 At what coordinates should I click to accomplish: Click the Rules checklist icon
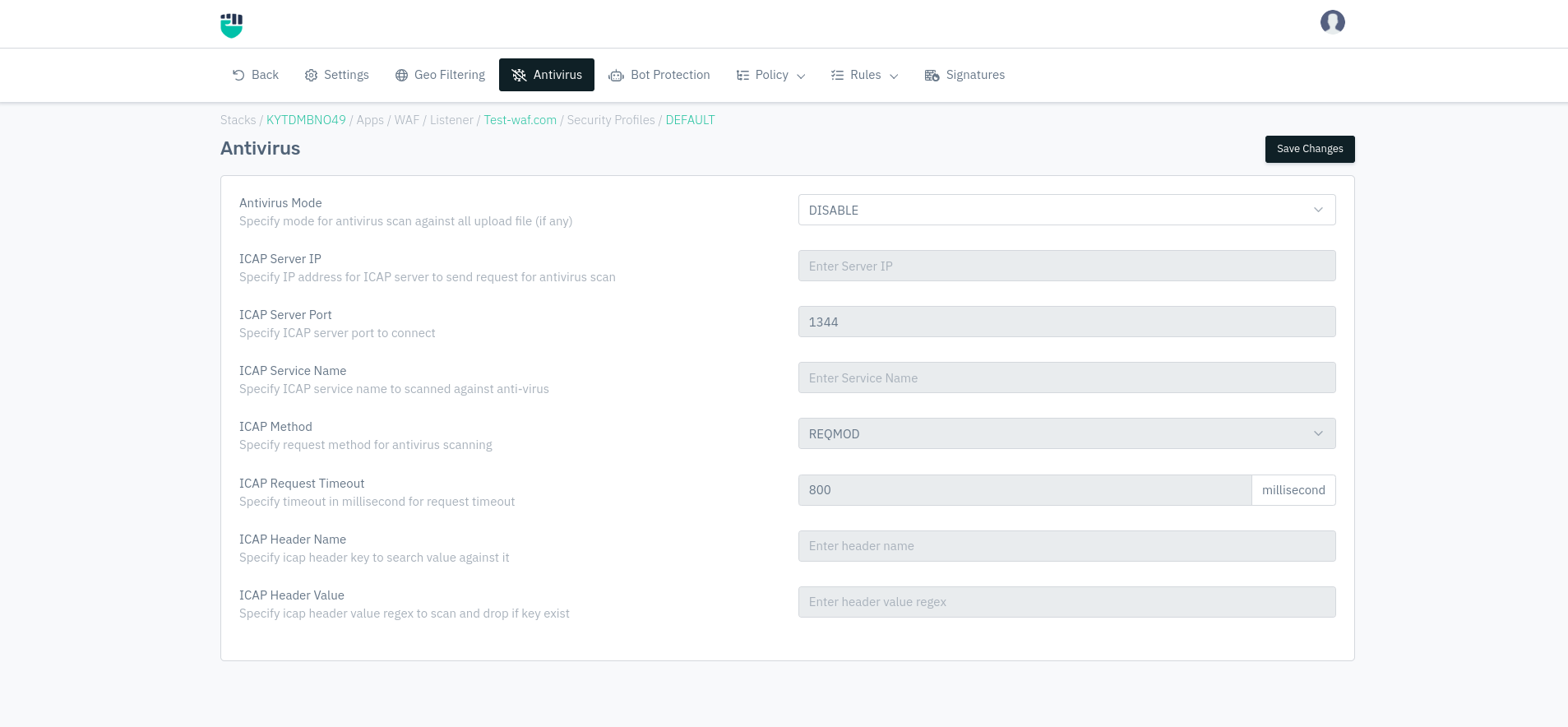[837, 75]
